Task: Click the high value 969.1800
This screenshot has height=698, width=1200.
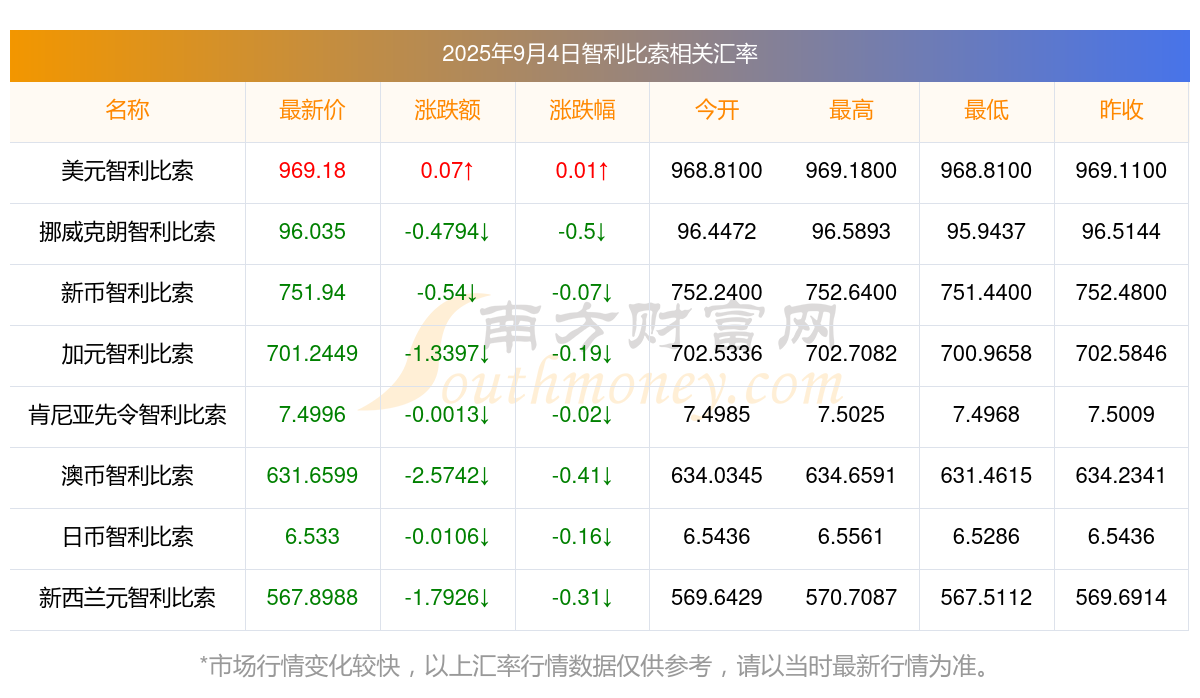Action: (x=851, y=171)
